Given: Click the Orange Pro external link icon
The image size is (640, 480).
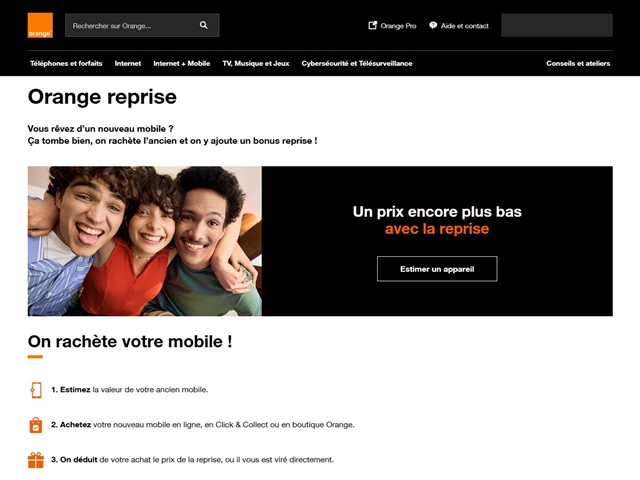Looking at the screenshot, I should 372,25.
